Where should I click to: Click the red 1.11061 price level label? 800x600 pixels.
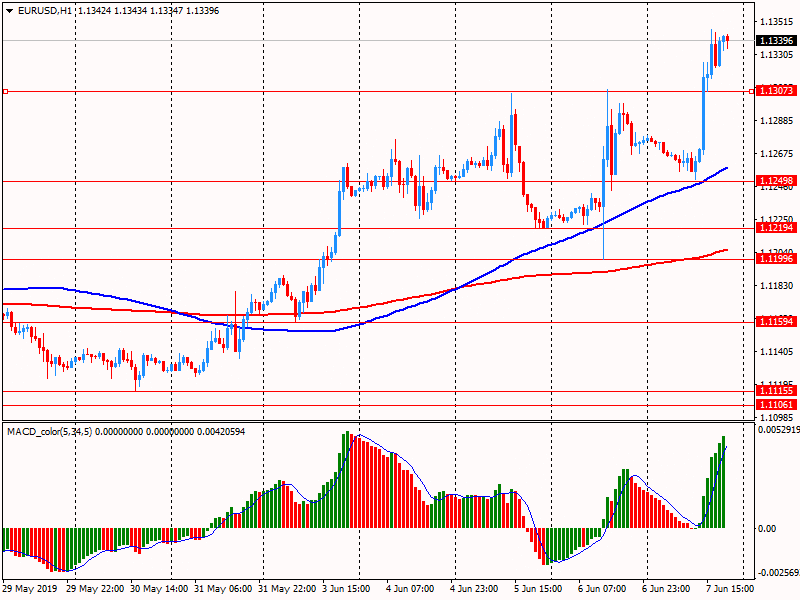pos(776,404)
